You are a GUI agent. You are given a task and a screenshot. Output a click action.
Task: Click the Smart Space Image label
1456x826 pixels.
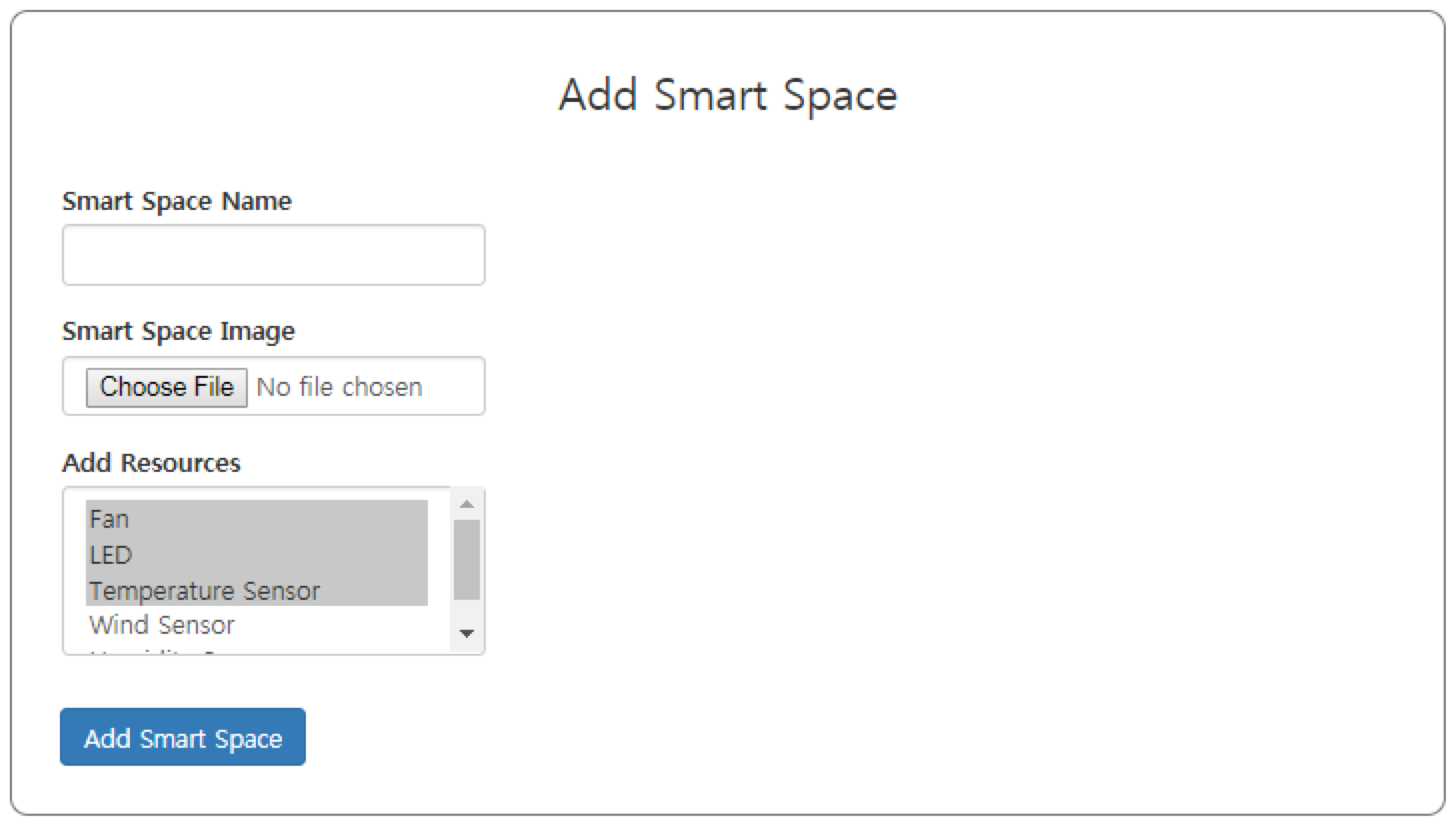[178, 331]
